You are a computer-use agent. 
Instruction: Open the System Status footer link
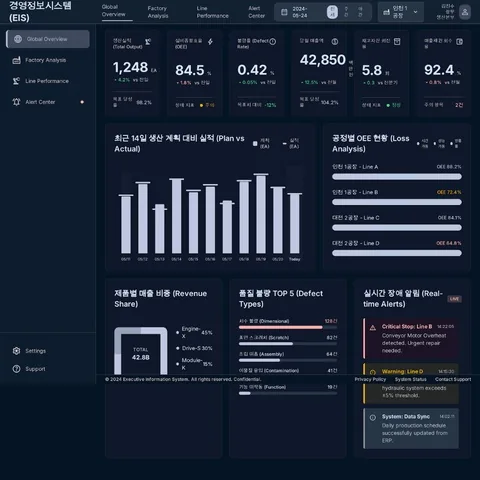click(x=411, y=379)
